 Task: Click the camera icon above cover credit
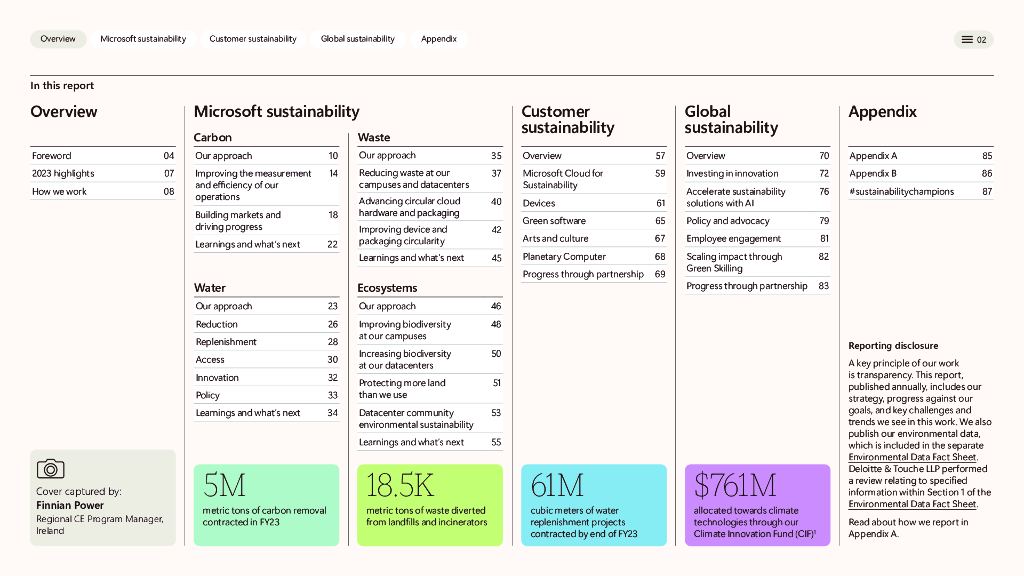click(50, 469)
